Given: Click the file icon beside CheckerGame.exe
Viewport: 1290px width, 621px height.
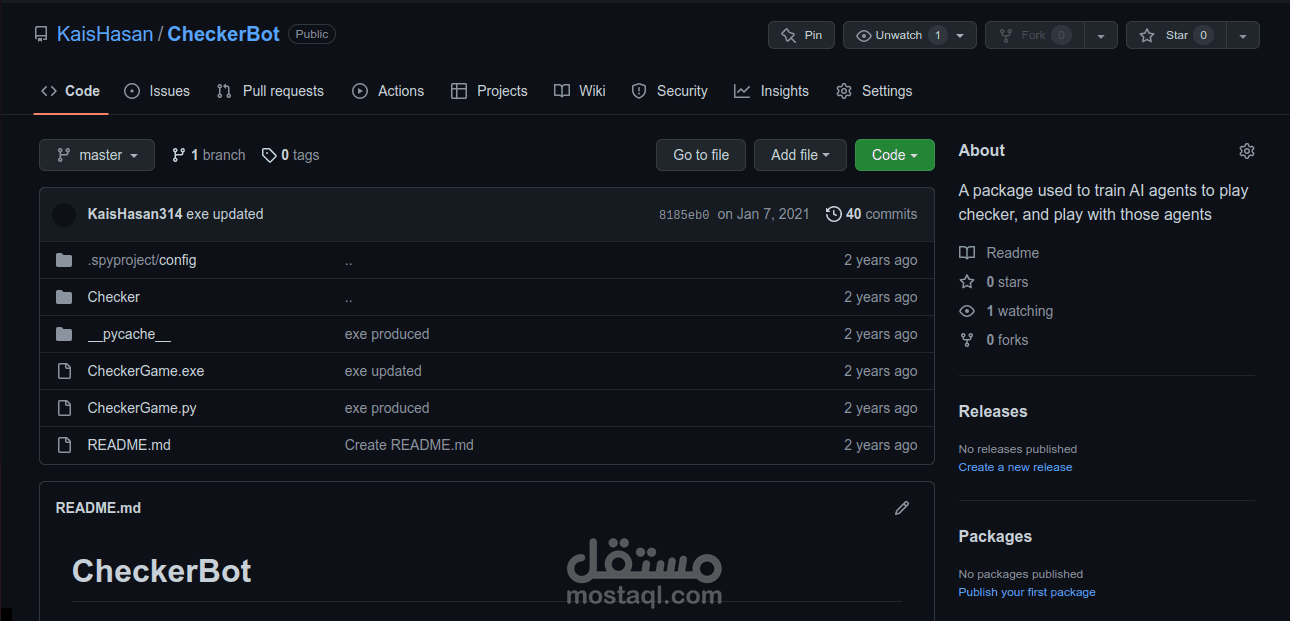Looking at the screenshot, I should click(64, 371).
